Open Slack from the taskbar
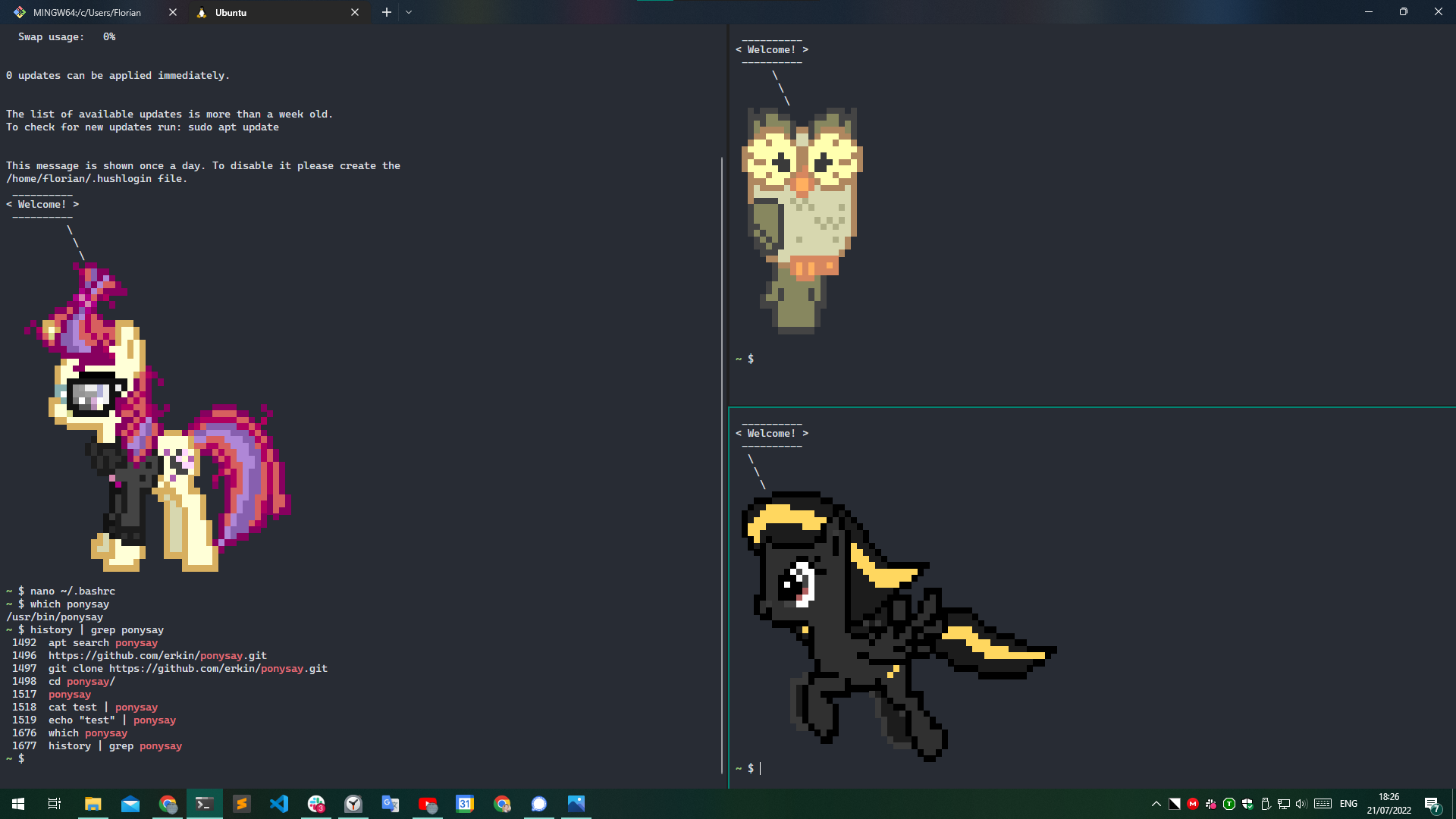1456x819 pixels. click(x=316, y=804)
